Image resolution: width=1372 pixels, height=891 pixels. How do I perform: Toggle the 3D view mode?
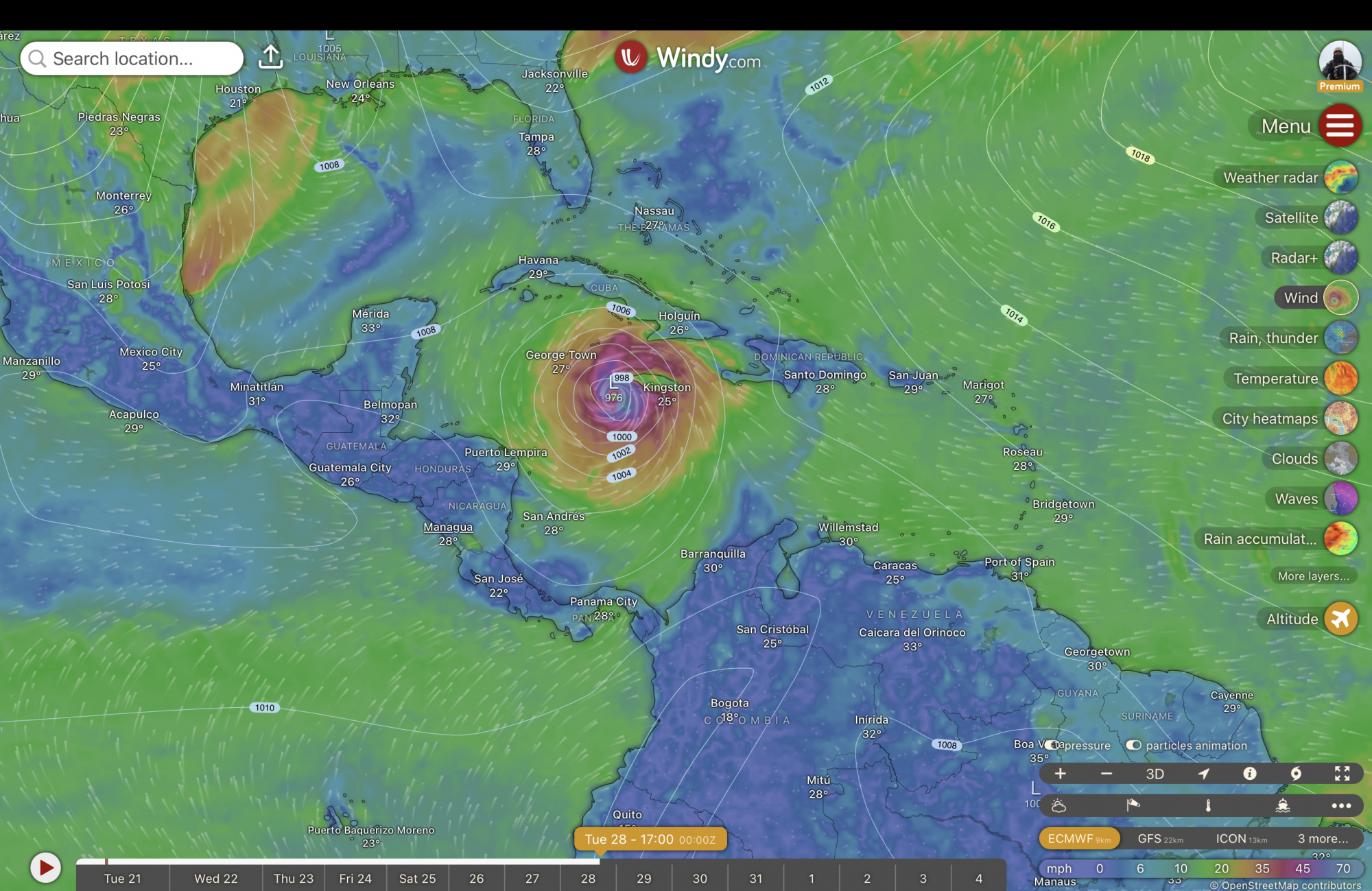[1155, 774]
